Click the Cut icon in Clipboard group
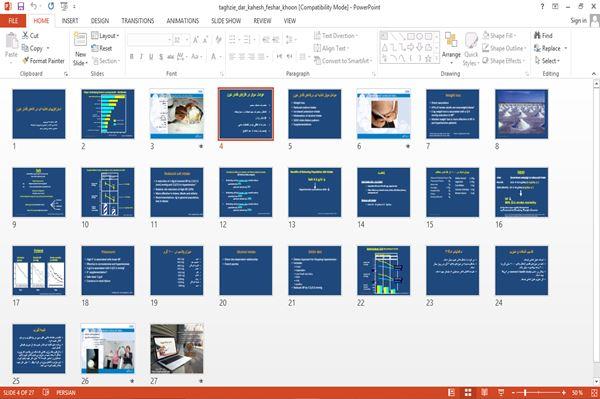Viewport: 600px width, 399px height. [x=30, y=36]
